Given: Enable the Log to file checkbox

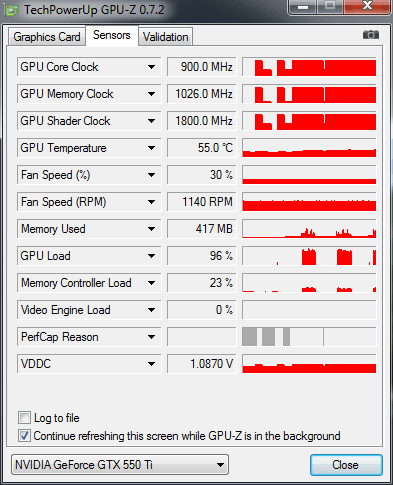Looking at the screenshot, I should point(24,417).
